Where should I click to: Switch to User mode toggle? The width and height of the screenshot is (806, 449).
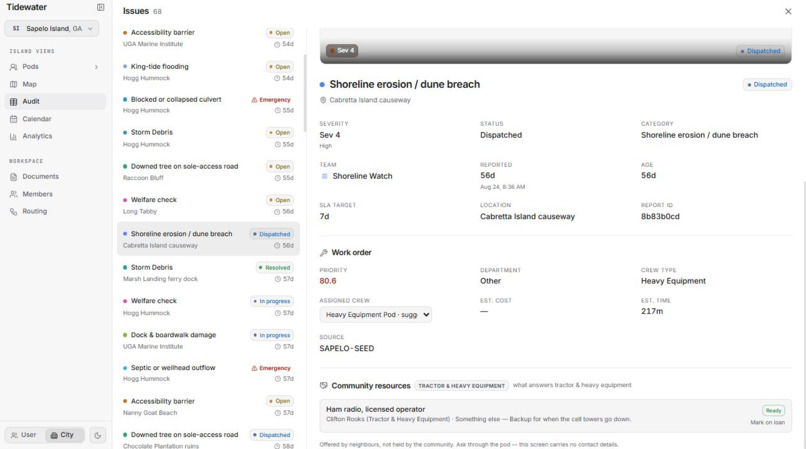click(x=24, y=435)
